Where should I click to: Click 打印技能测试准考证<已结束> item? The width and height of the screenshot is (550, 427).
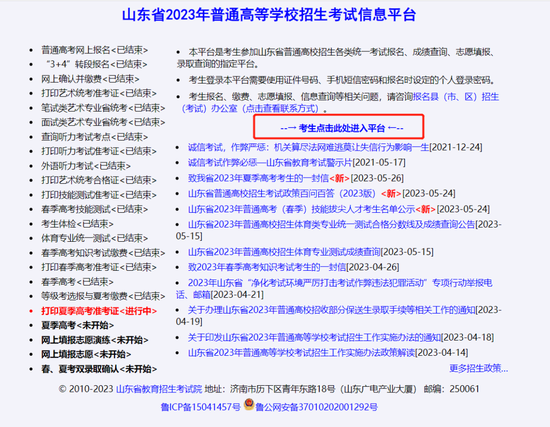click(99, 195)
